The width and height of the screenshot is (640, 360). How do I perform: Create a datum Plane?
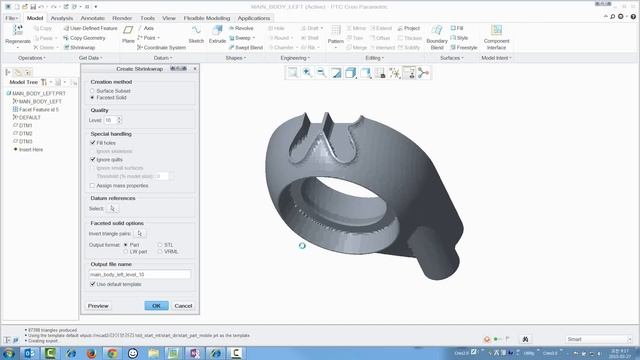pyautogui.click(x=128, y=34)
